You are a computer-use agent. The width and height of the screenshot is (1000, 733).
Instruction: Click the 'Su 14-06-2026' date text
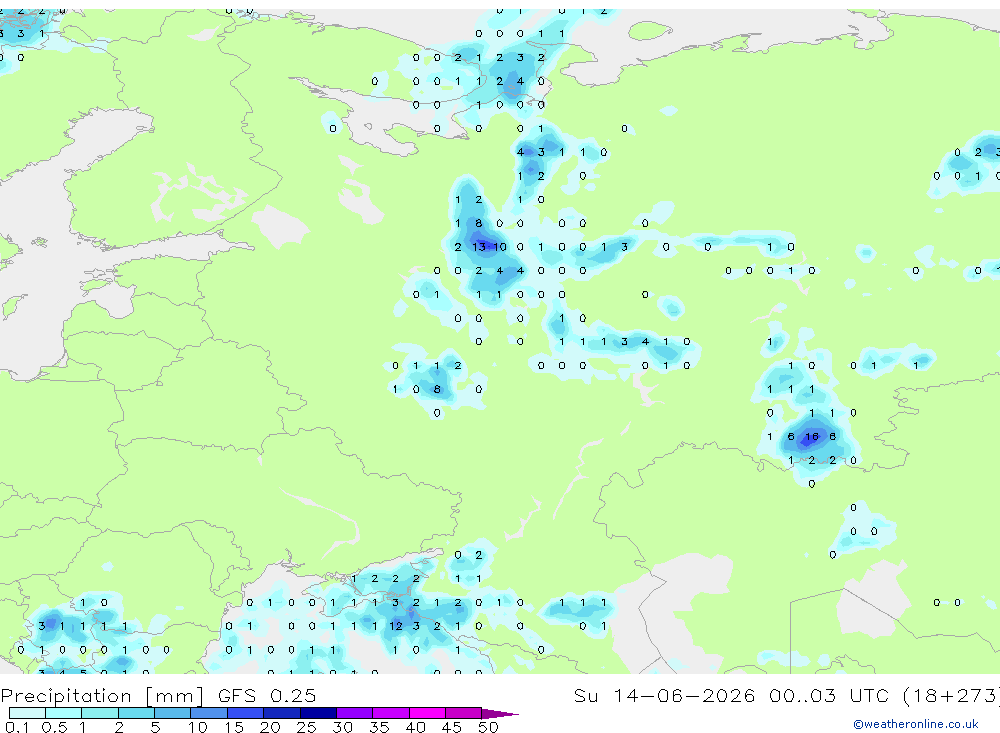[665, 695]
